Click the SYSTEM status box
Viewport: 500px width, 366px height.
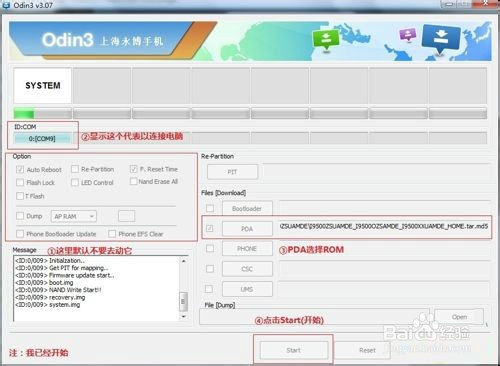click(x=43, y=86)
